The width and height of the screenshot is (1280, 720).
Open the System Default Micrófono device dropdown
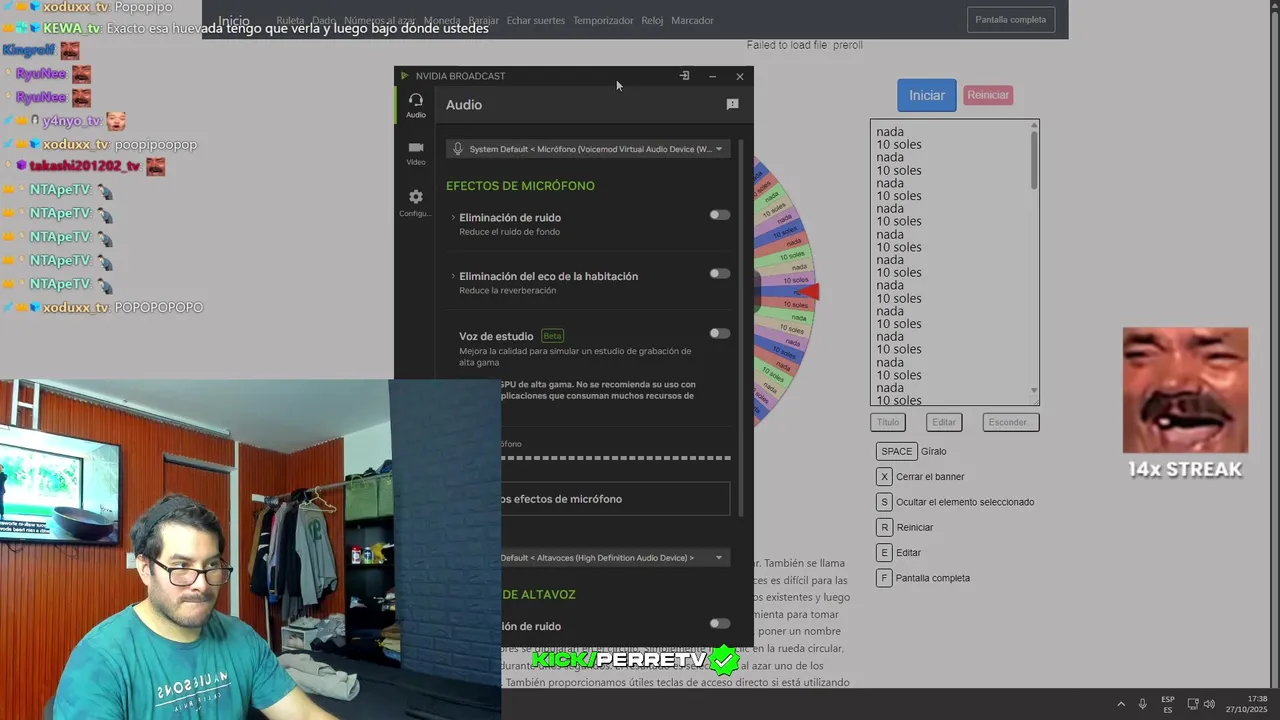(x=588, y=149)
